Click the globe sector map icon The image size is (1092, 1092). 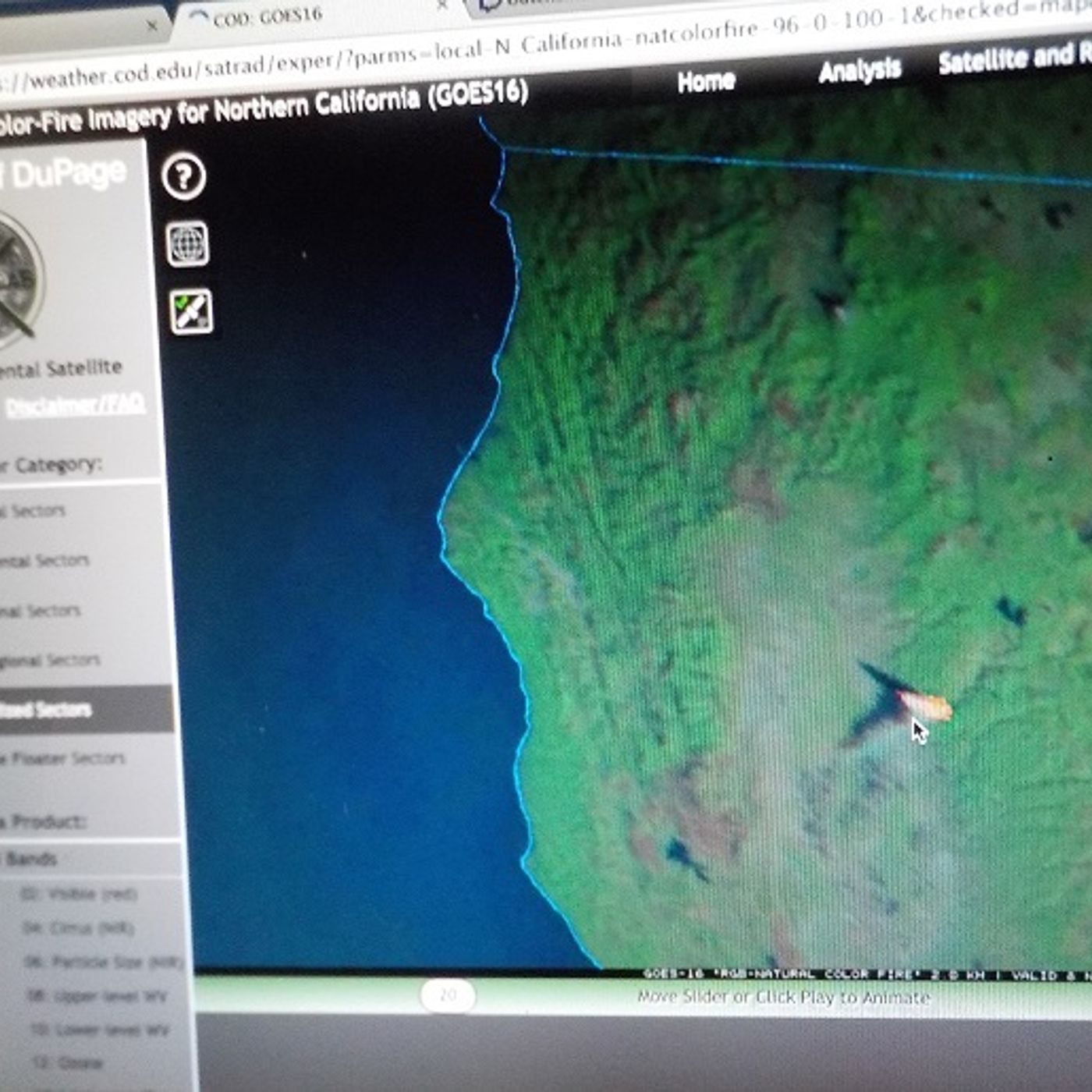click(188, 244)
